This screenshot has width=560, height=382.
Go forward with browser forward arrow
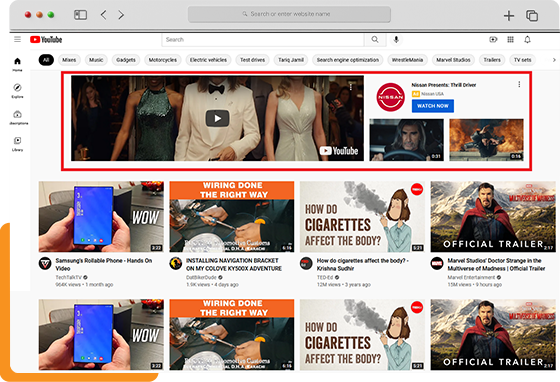pyautogui.click(x=121, y=15)
